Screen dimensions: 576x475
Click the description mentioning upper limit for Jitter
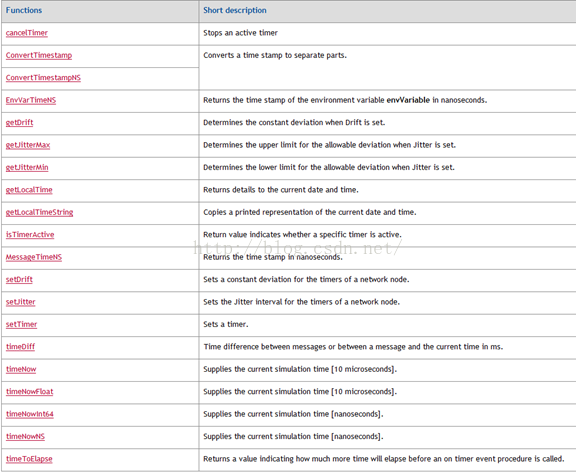pos(330,145)
